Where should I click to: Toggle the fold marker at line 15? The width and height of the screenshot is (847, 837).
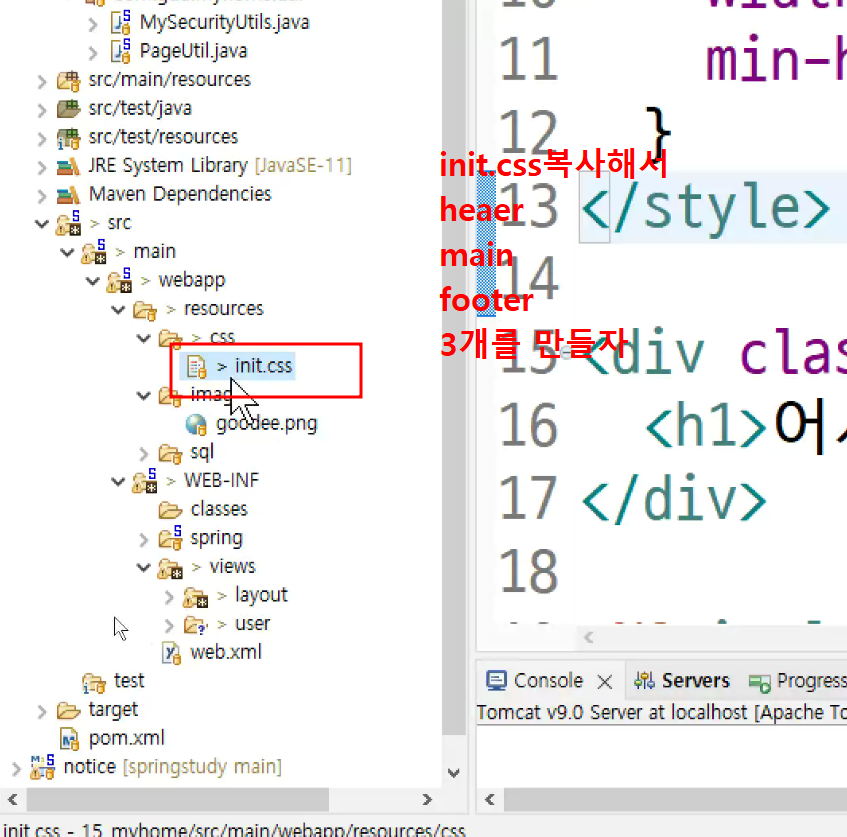(x=566, y=353)
